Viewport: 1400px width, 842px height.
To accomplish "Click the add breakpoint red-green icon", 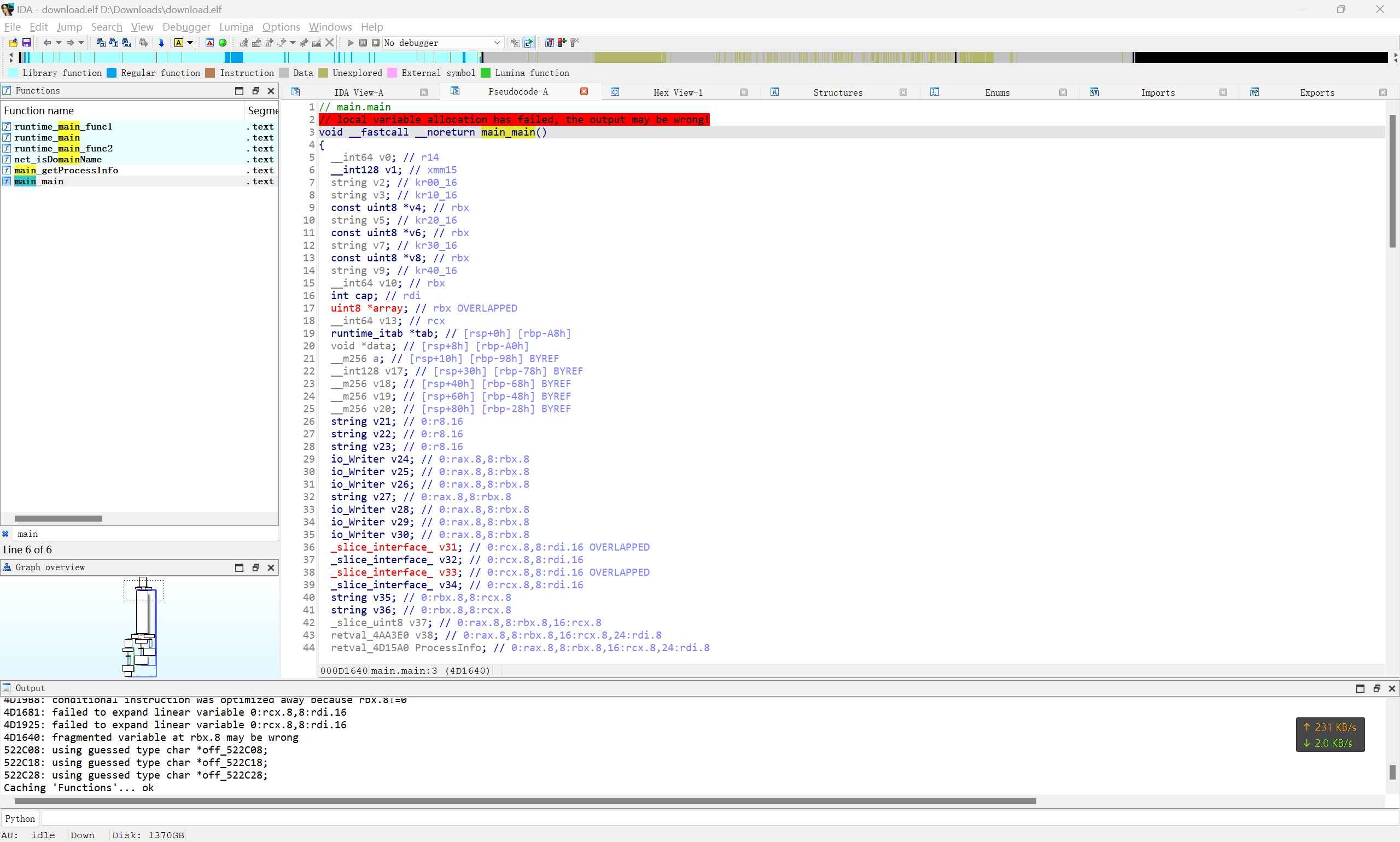I will pos(562,43).
